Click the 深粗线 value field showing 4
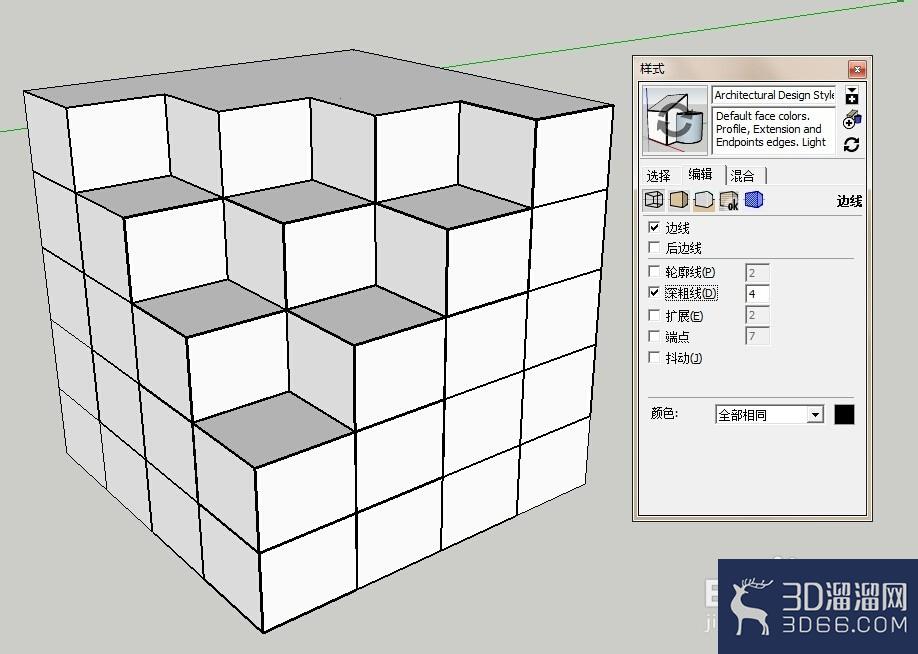The width and height of the screenshot is (918, 654). 757,293
